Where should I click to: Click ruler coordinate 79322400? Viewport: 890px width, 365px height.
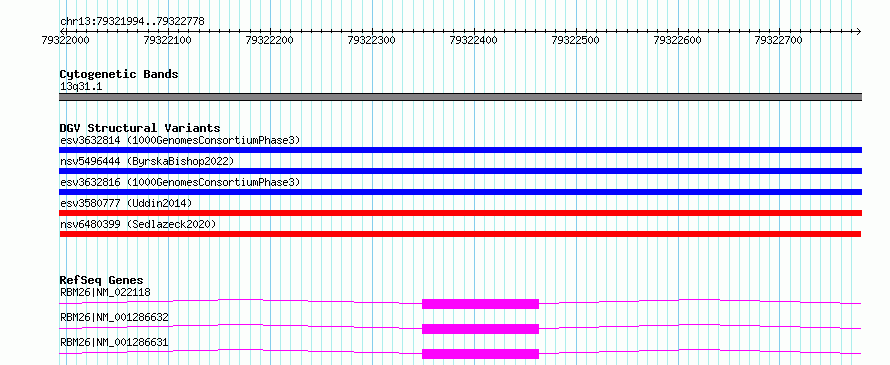point(473,40)
